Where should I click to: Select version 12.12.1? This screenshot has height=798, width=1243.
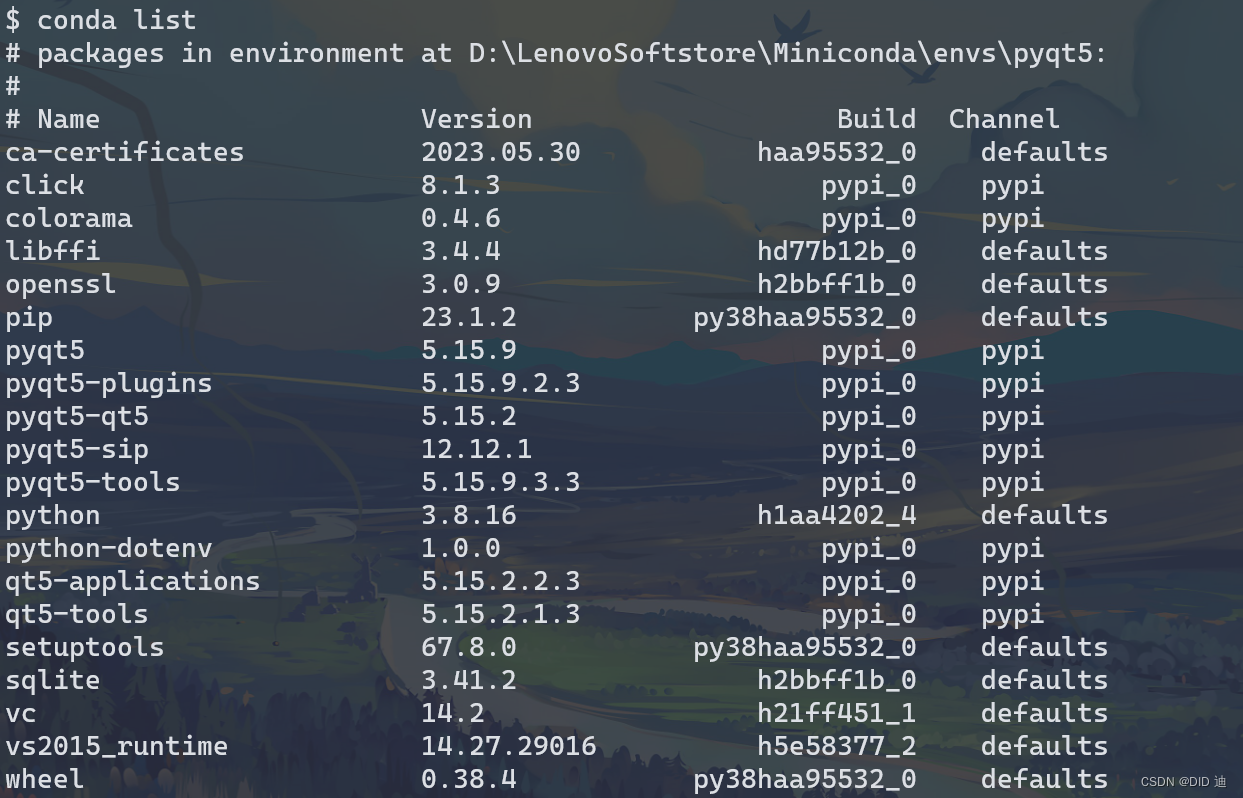tap(477, 448)
